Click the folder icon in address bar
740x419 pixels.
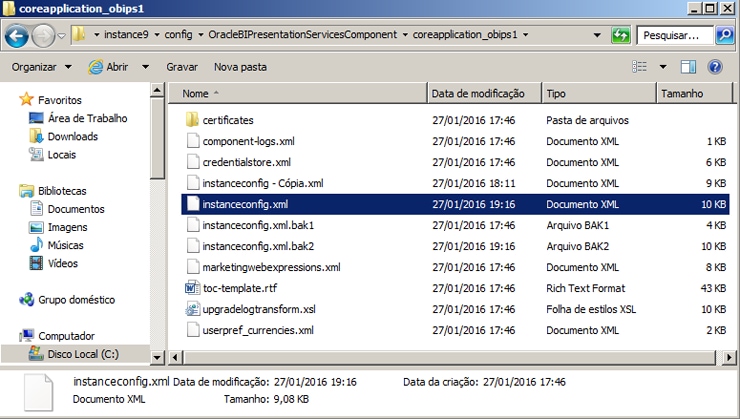point(79,34)
